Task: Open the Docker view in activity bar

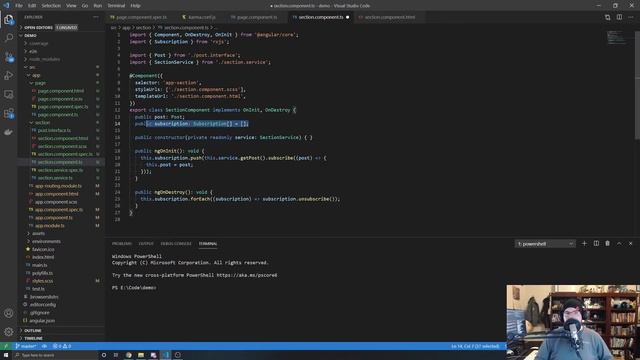Action: [9, 132]
